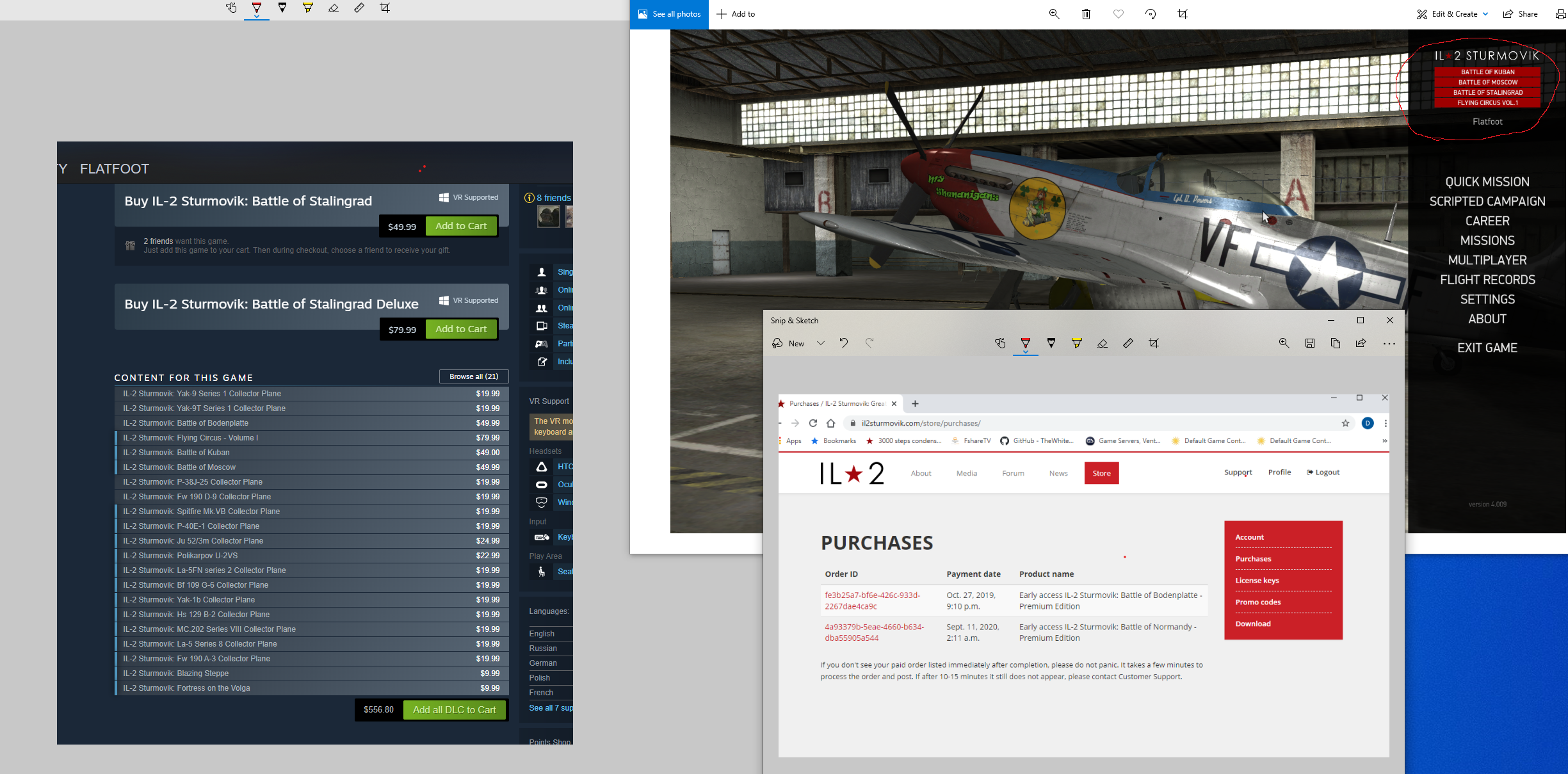The height and width of the screenshot is (774, 1568).
Task: Click New snip in front Snip & Sketch window
Action: click(788, 343)
